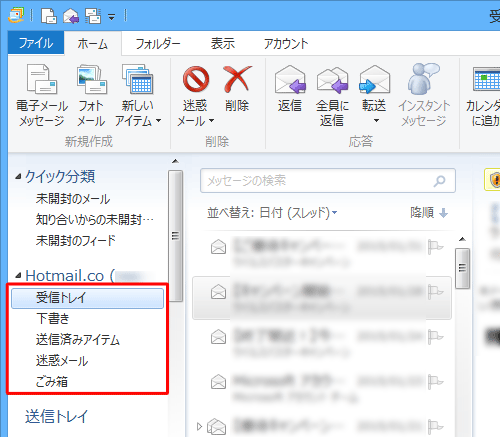Click the folder pane scroll up arrow

(175, 161)
